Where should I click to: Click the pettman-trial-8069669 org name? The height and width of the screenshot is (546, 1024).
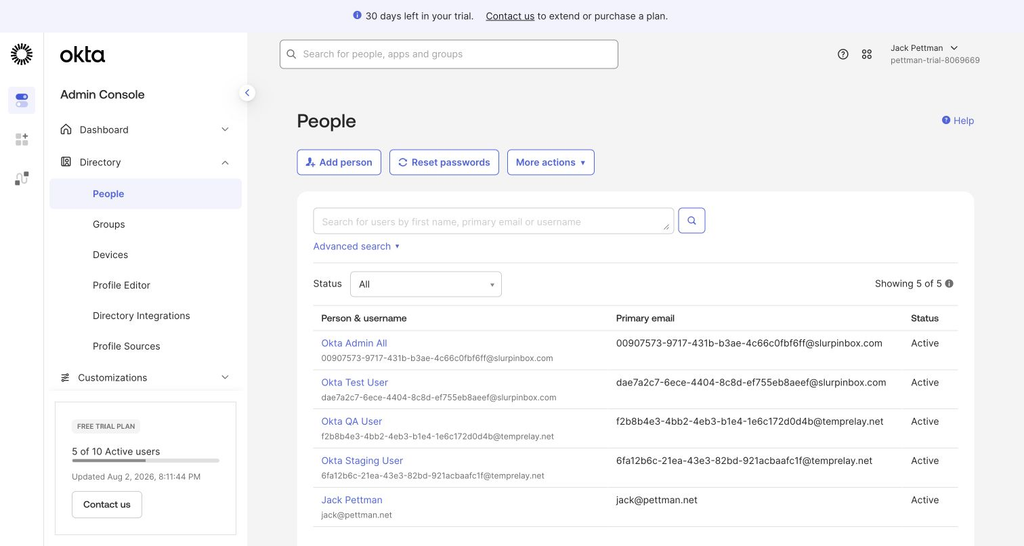coord(935,60)
